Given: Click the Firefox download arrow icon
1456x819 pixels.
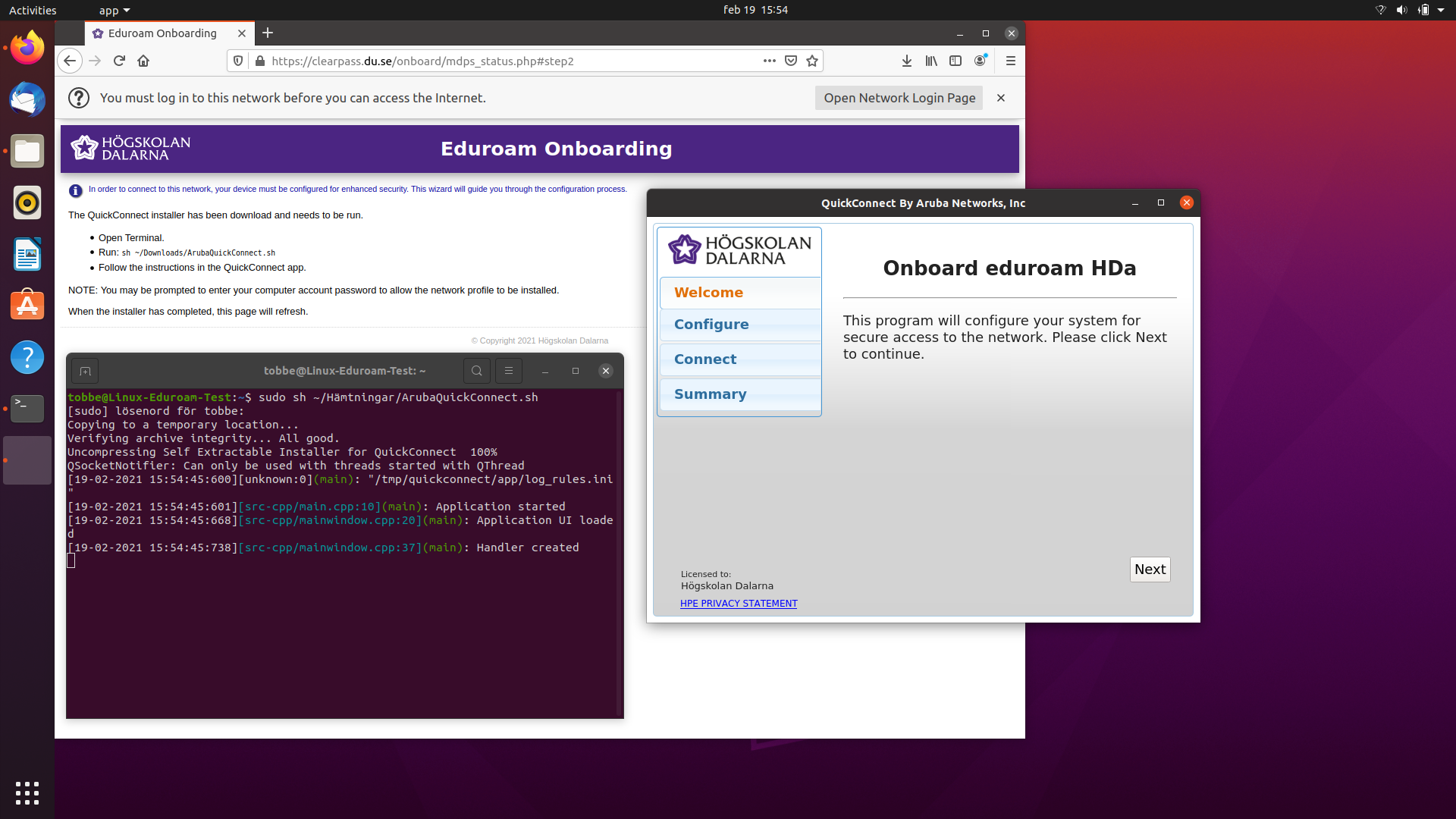Looking at the screenshot, I should 906,61.
